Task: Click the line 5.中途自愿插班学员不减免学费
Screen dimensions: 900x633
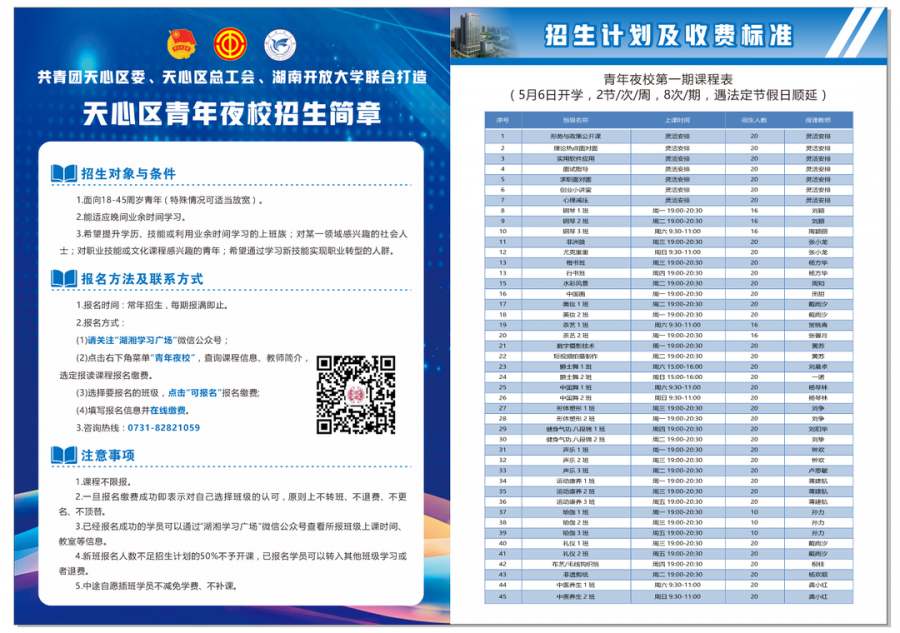Action: point(156,586)
